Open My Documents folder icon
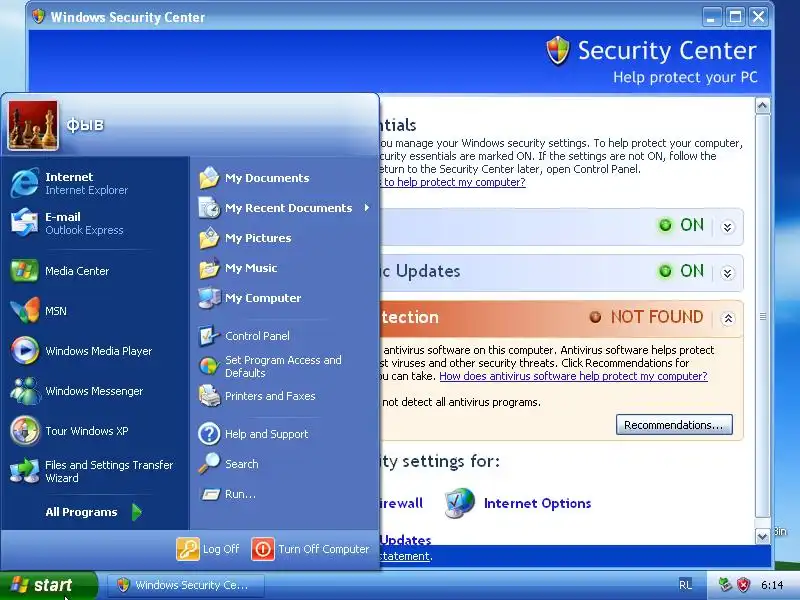This screenshot has width=800, height=600. [209, 178]
